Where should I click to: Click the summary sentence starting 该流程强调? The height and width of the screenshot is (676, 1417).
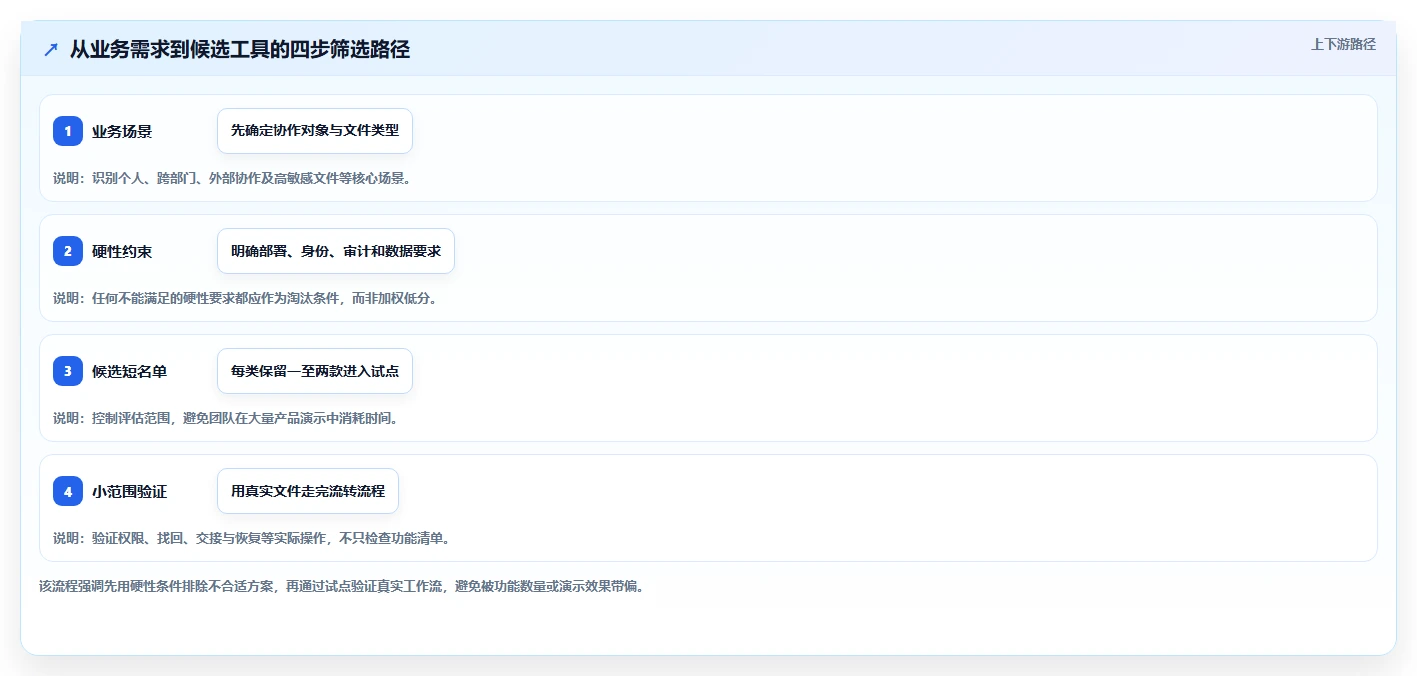click(343, 586)
